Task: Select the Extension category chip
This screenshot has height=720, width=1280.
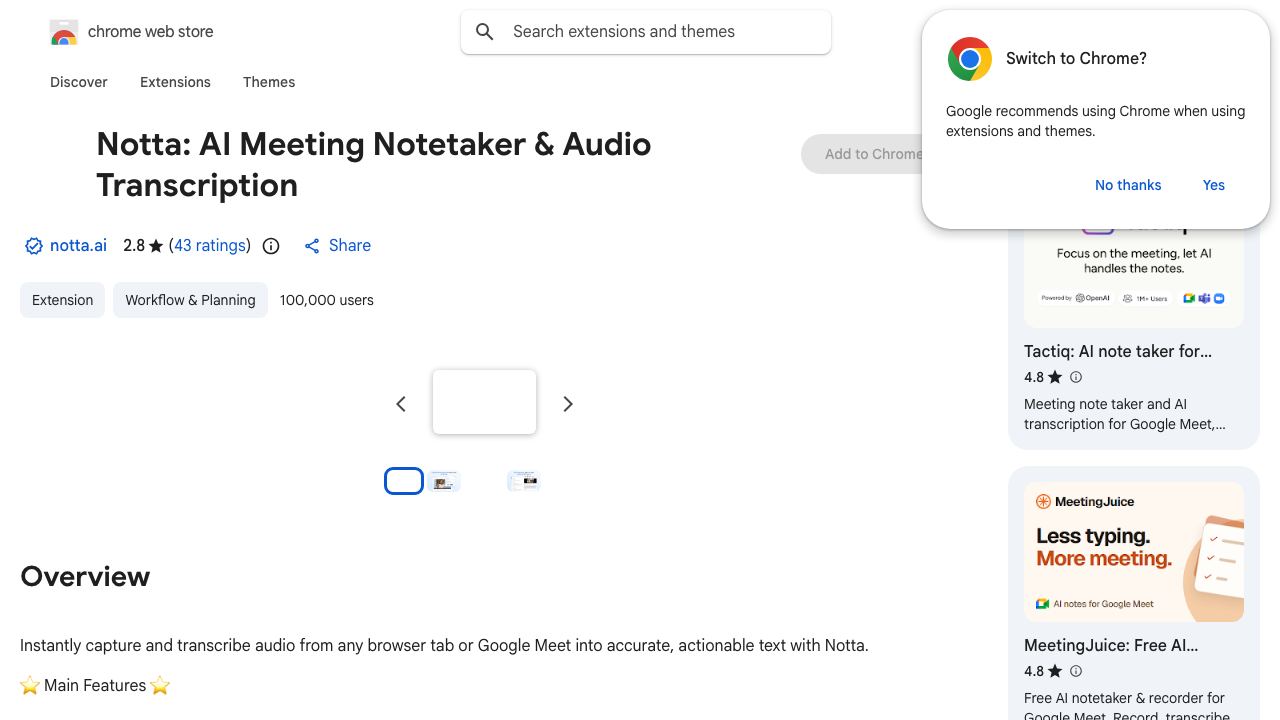Action: coord(62,300)
